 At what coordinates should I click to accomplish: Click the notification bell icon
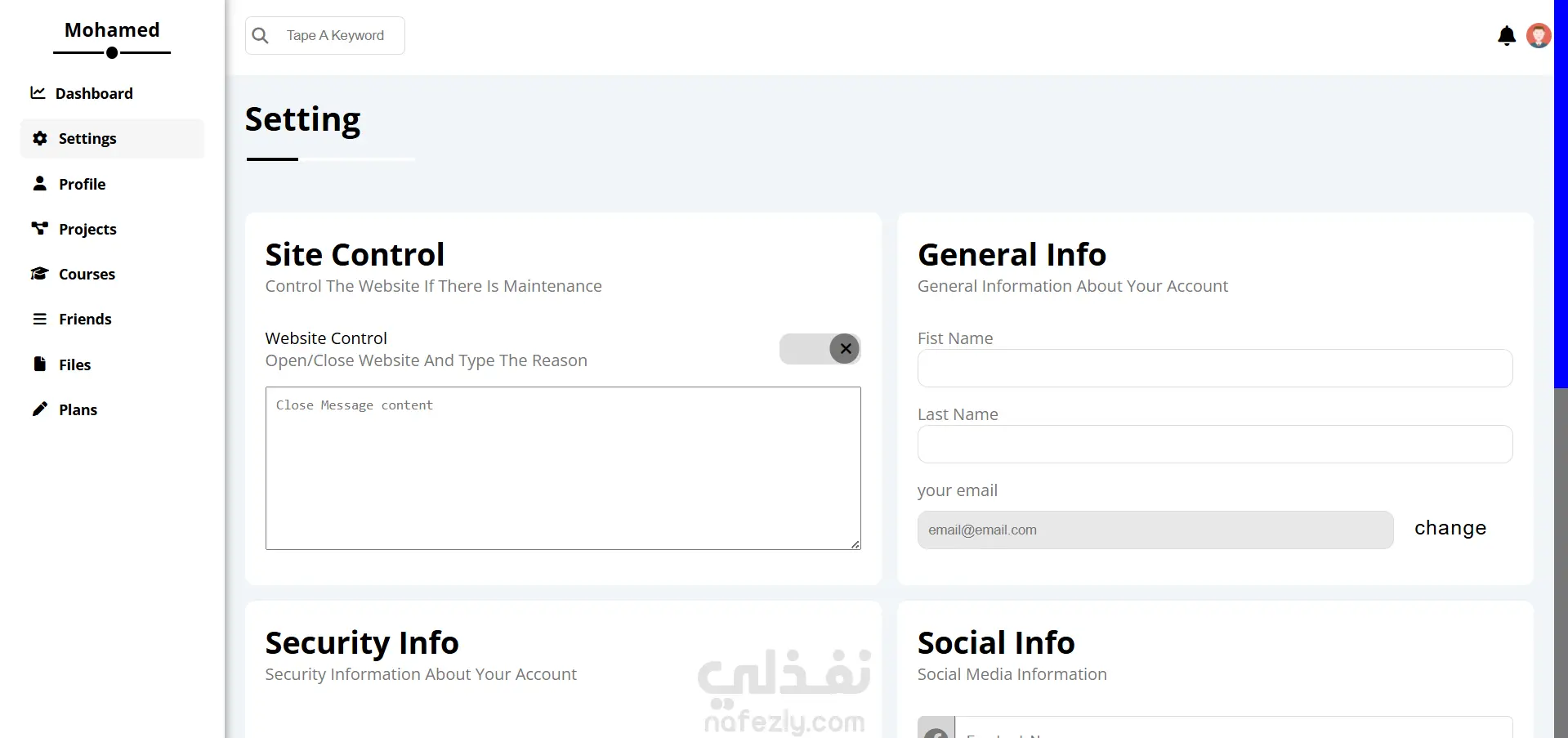[x=1506, y=36]
